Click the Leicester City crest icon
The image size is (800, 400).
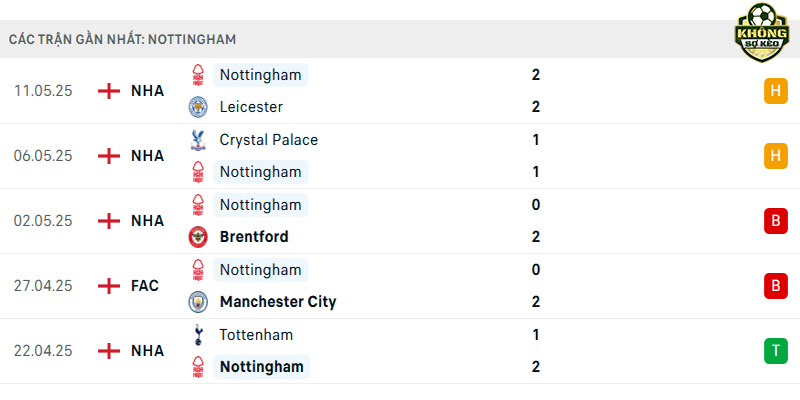tap(198, 107)
